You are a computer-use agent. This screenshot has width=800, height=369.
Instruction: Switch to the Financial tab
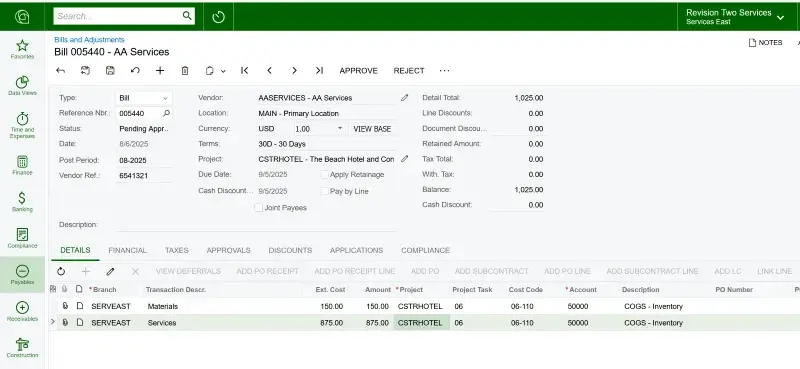[x=128, y=250]
